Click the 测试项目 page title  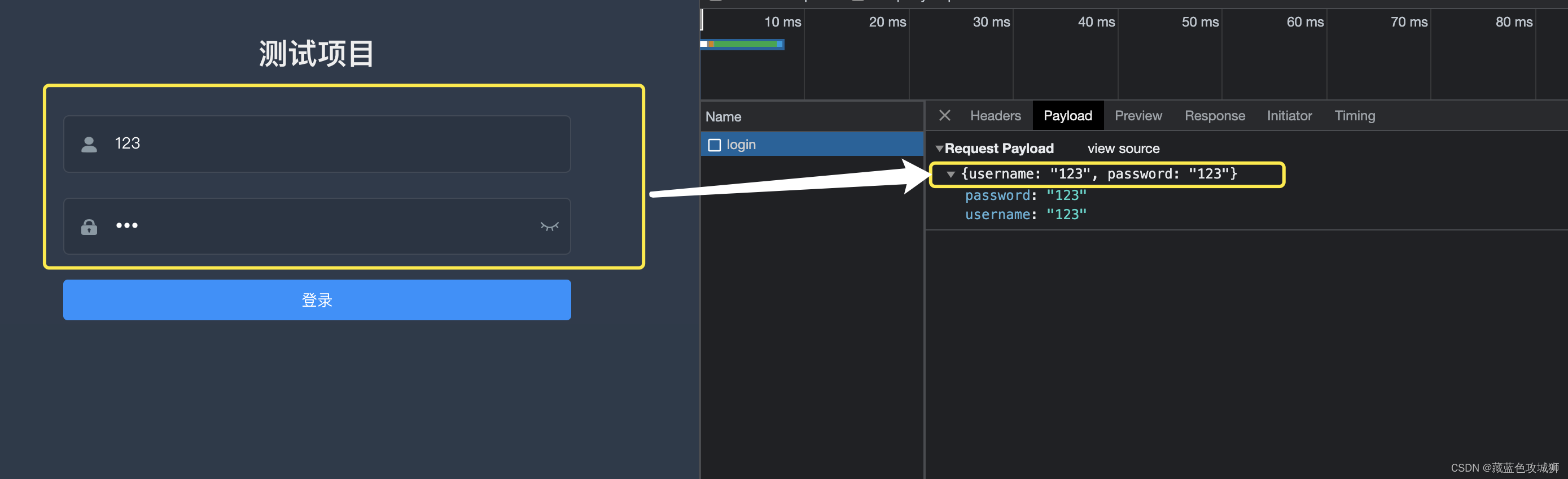[317, 54]
